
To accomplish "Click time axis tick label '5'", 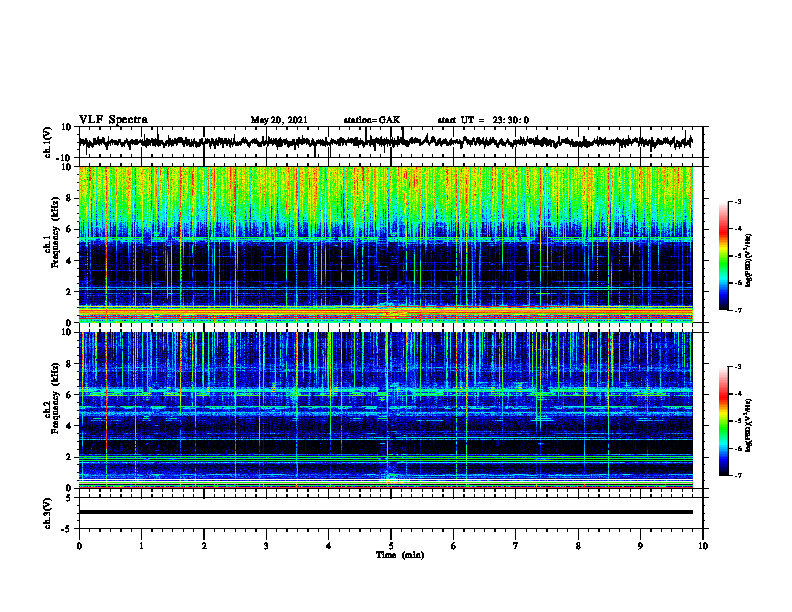I will point(390,546).
